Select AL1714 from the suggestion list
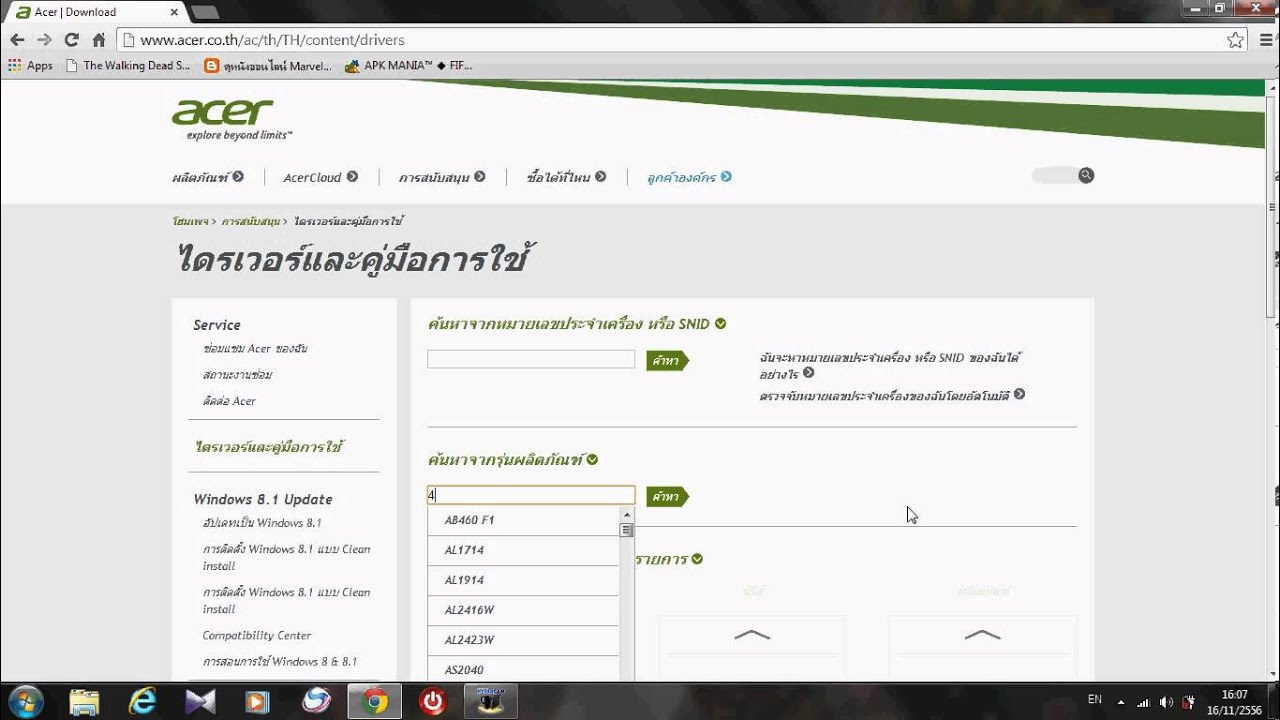Viewport: 1280px width, 720px height. point(523,550)
